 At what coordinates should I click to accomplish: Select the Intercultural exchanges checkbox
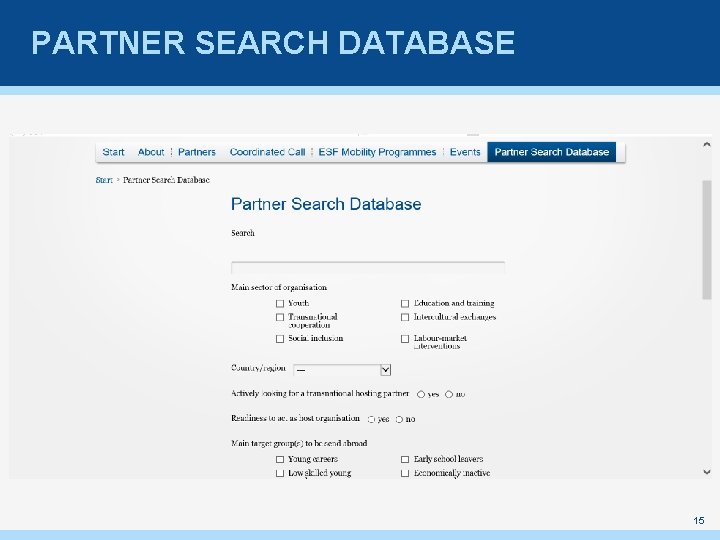(x=405, y=317)
